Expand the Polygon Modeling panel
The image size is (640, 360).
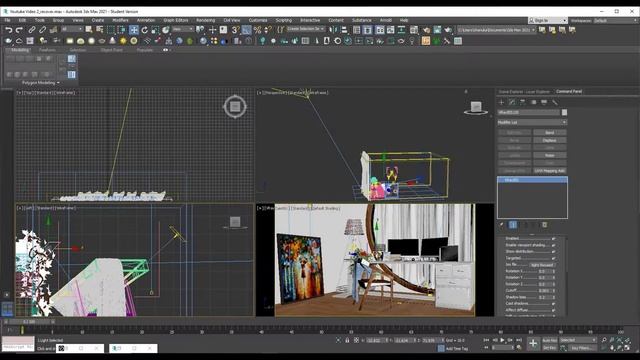tap(40, 83)
